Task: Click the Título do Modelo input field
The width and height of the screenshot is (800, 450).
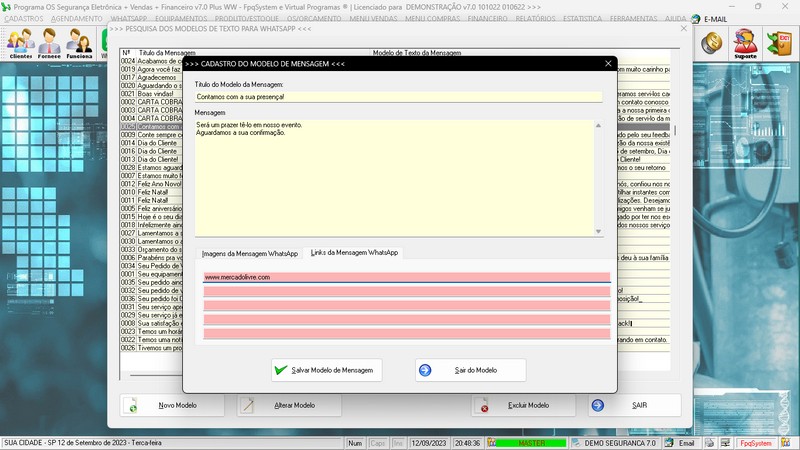Action: pos(398,96)
